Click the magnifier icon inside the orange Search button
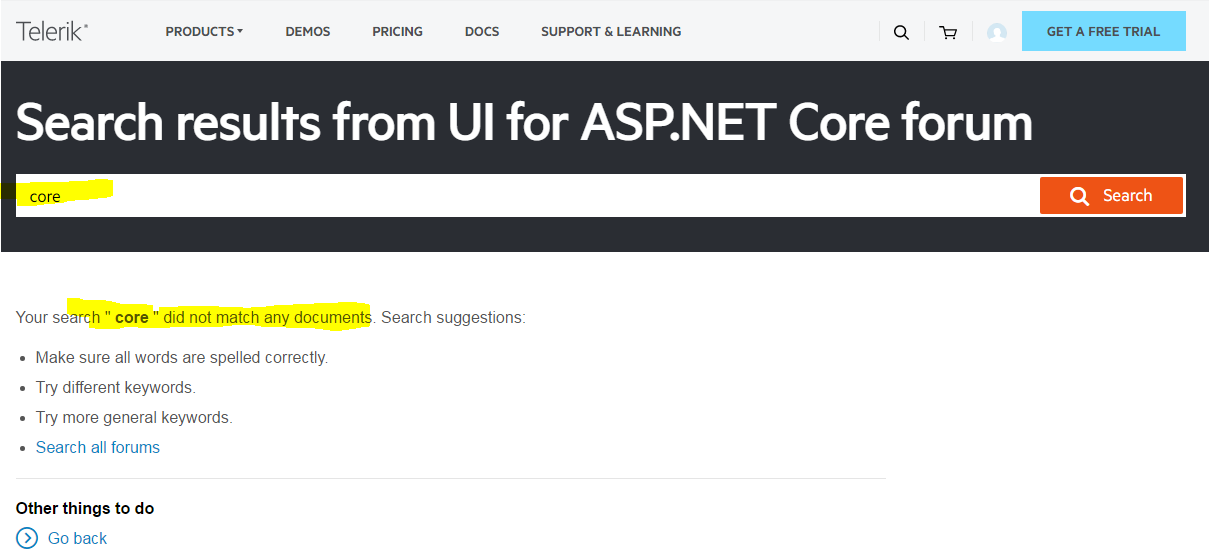The width and height of the screenshot is (1209, 556). [1079, 196]
